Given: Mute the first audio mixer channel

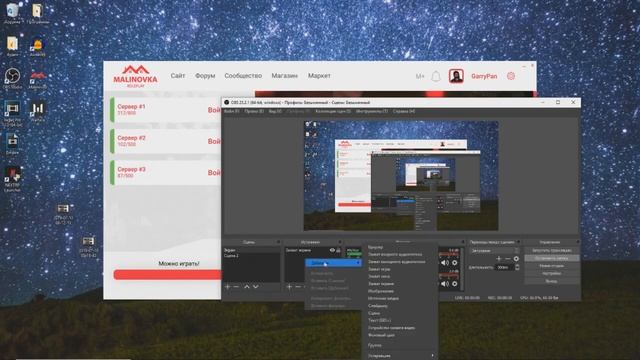Looking at the screenshot, I should [445, 263].
